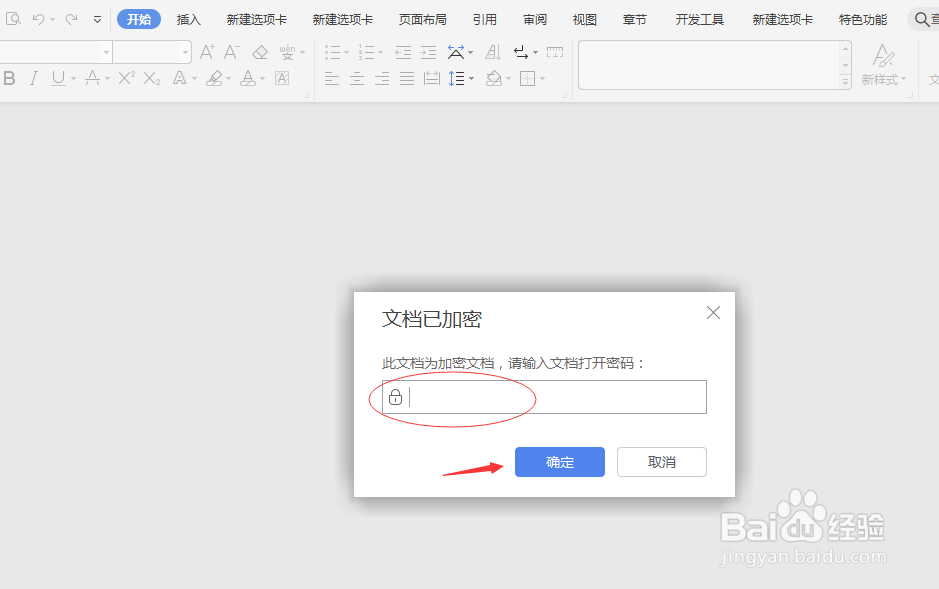This screenshot has height=589, width=939.
Task: Click the 取消 (Cancel) button
Action: [x=661, y=462]
